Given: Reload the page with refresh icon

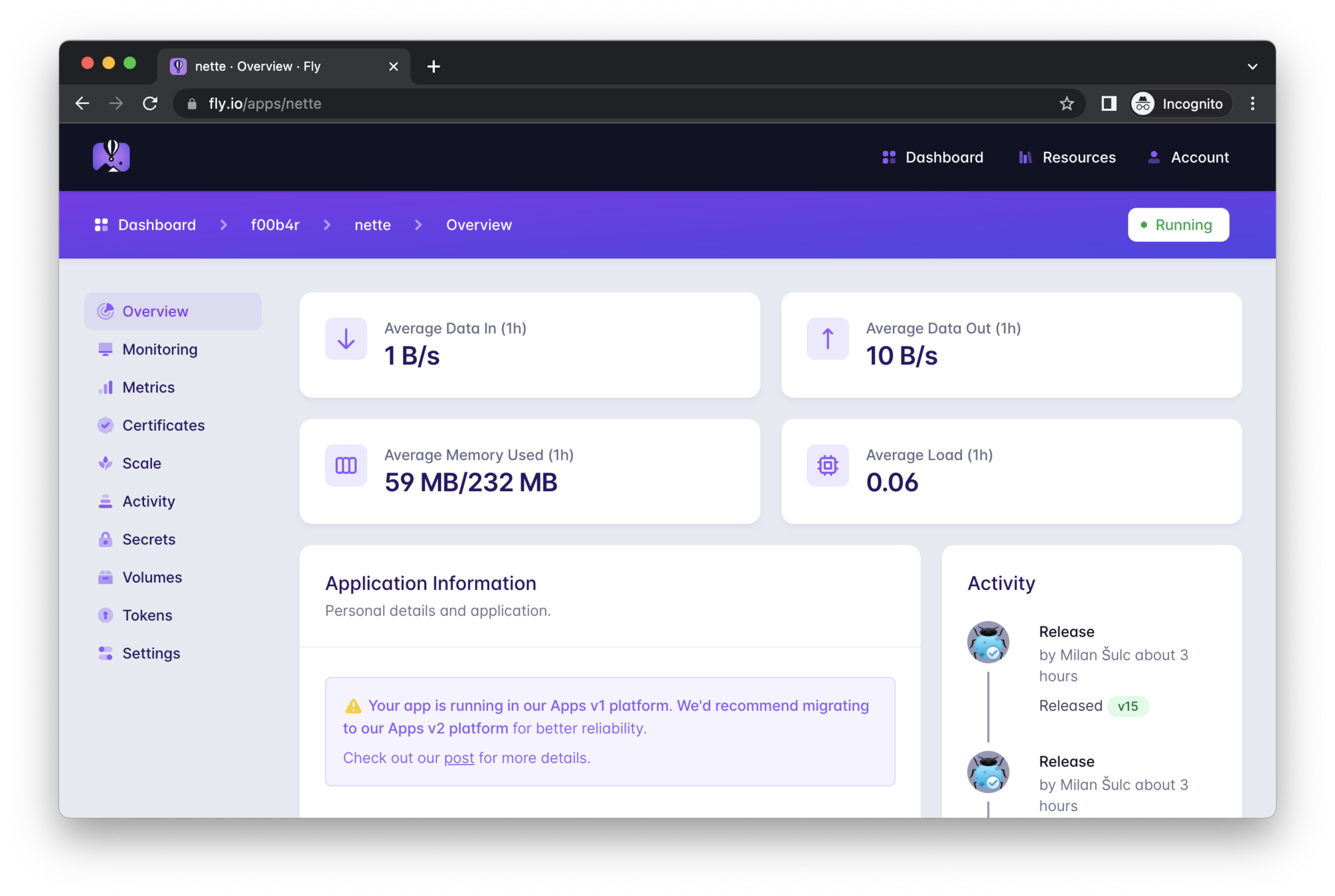Looking at the screenshot, I should [150, 104].
